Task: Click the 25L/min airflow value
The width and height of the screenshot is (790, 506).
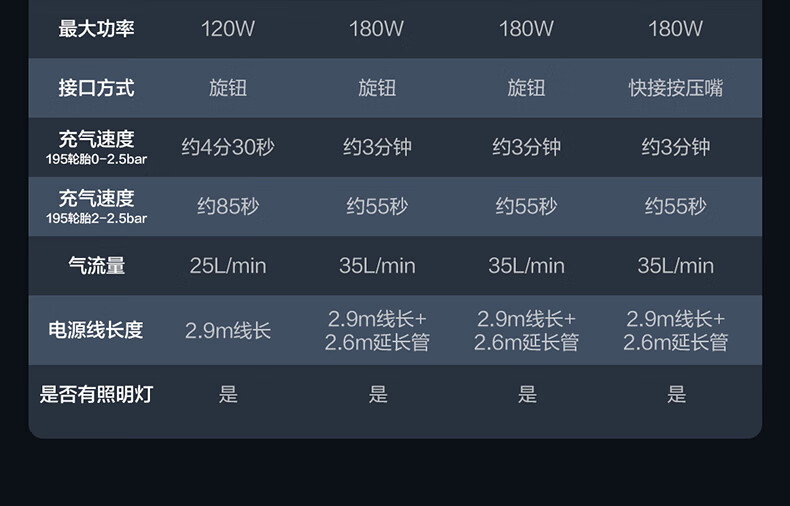Action: click(228, 265)
